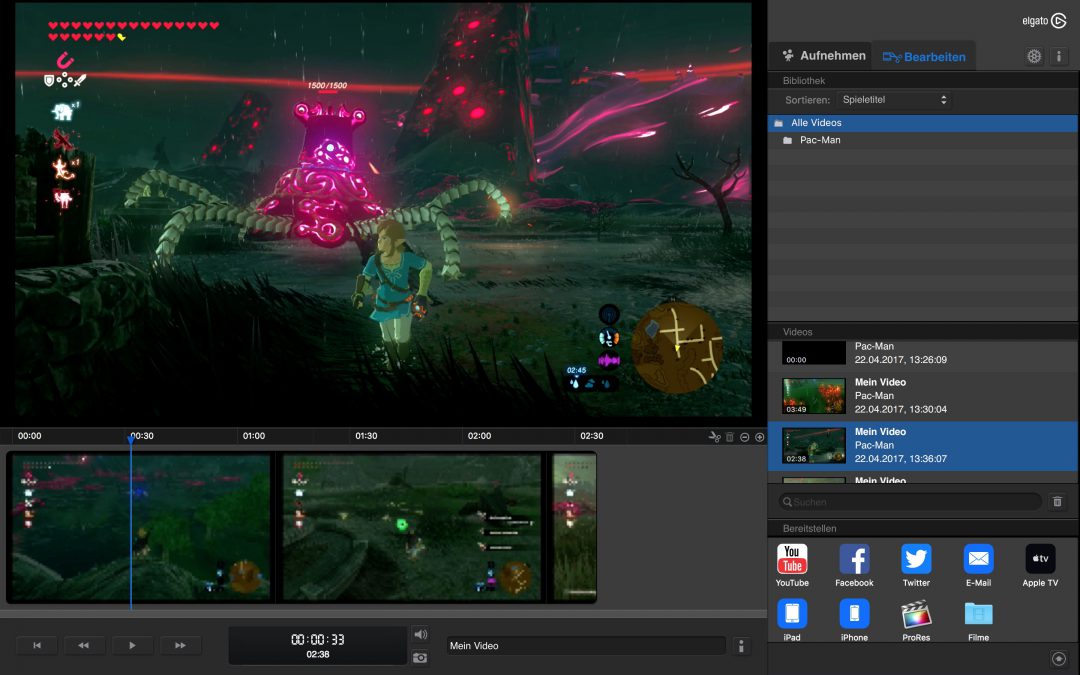
Task: Share the video via E-Mail
Action: [x=978, y=565]
